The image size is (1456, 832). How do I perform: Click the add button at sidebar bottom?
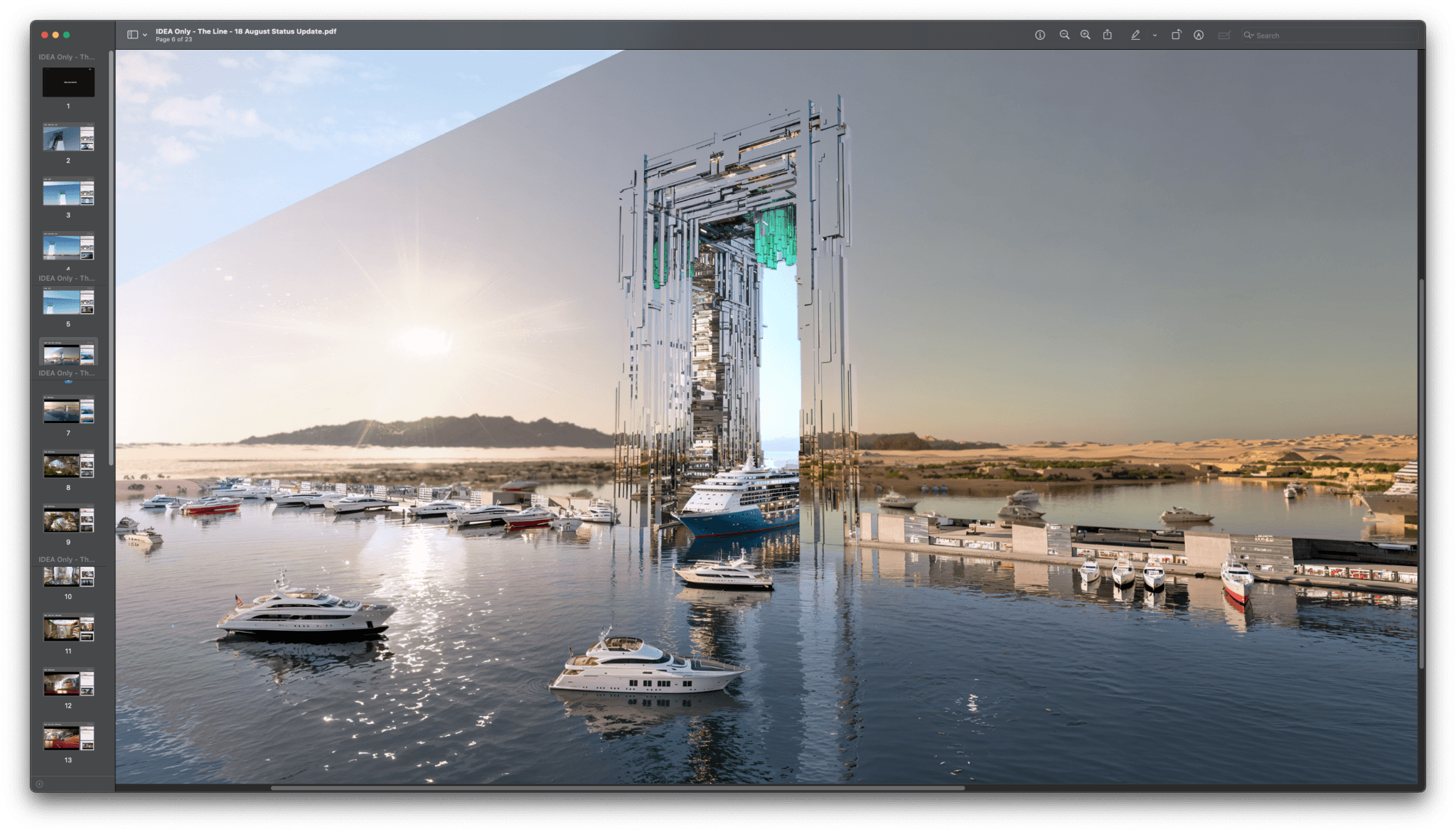click(40, 784)
